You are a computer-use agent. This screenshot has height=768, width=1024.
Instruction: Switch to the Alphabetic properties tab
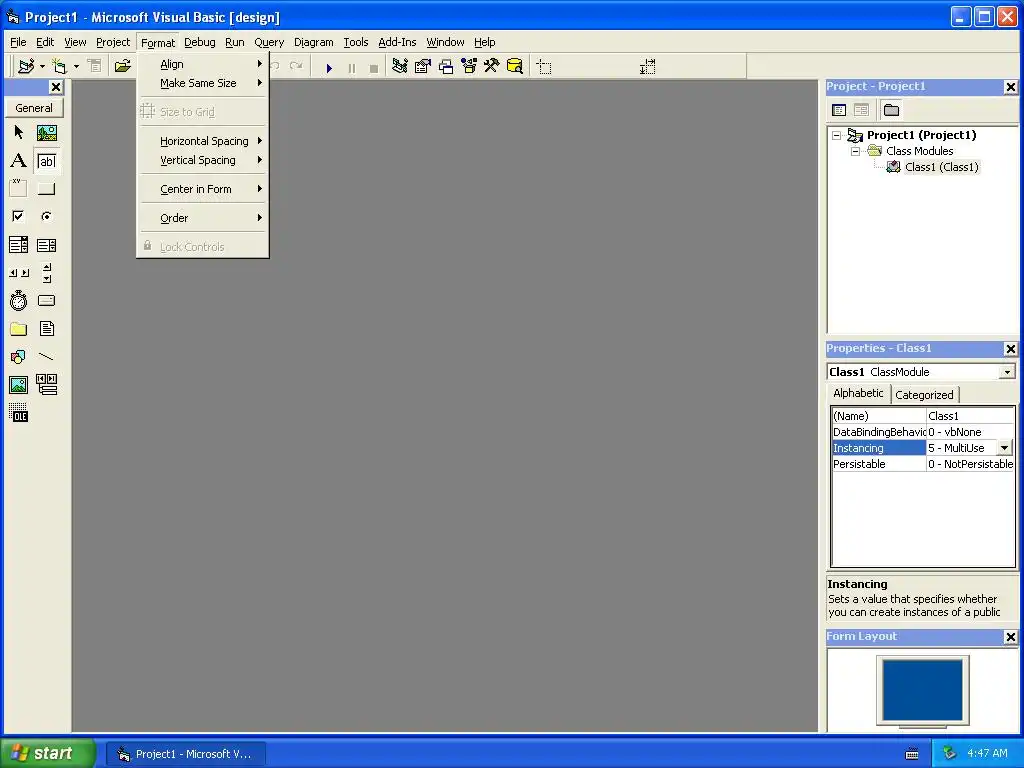pos(858,393)
